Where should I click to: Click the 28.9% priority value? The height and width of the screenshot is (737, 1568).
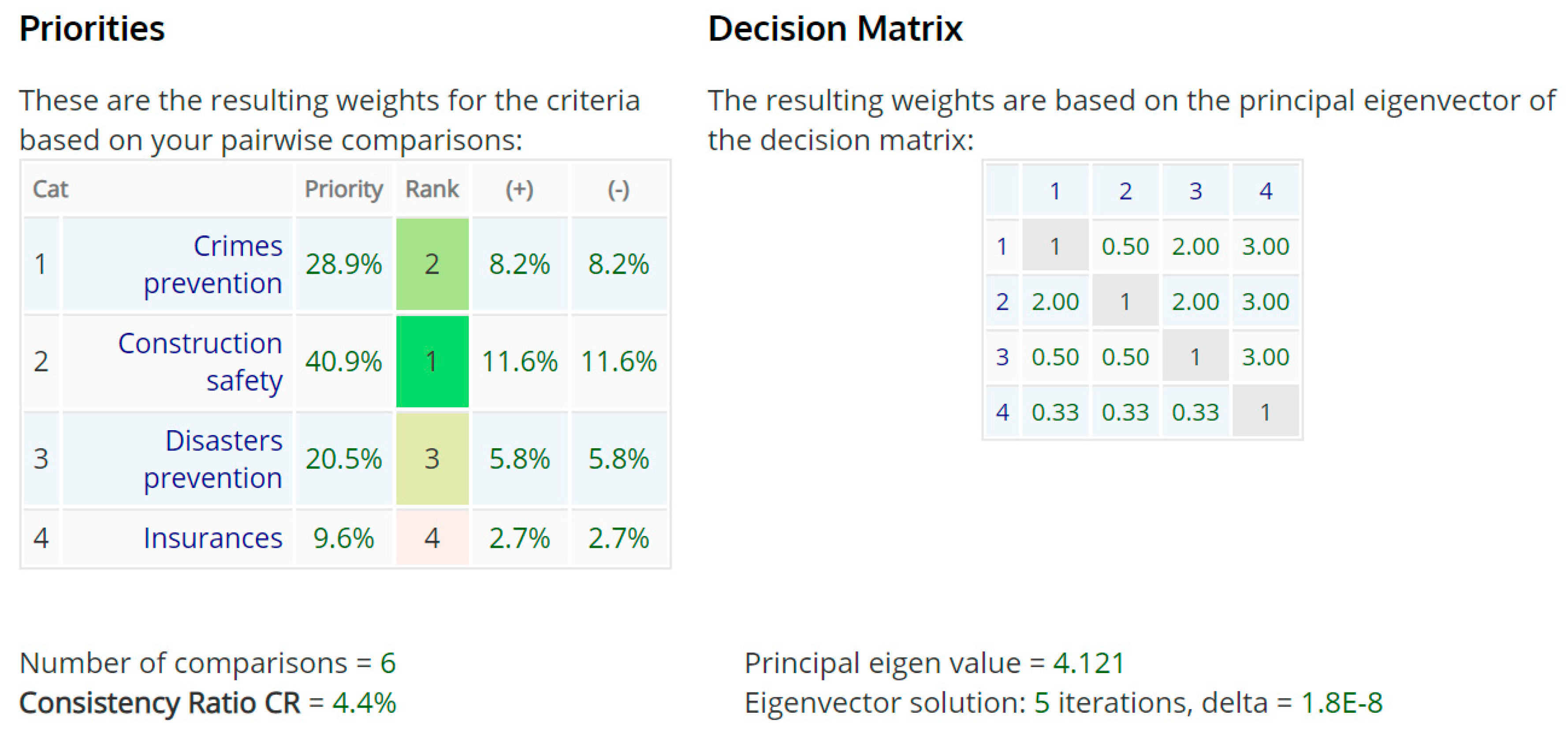(x=343, y=264)
